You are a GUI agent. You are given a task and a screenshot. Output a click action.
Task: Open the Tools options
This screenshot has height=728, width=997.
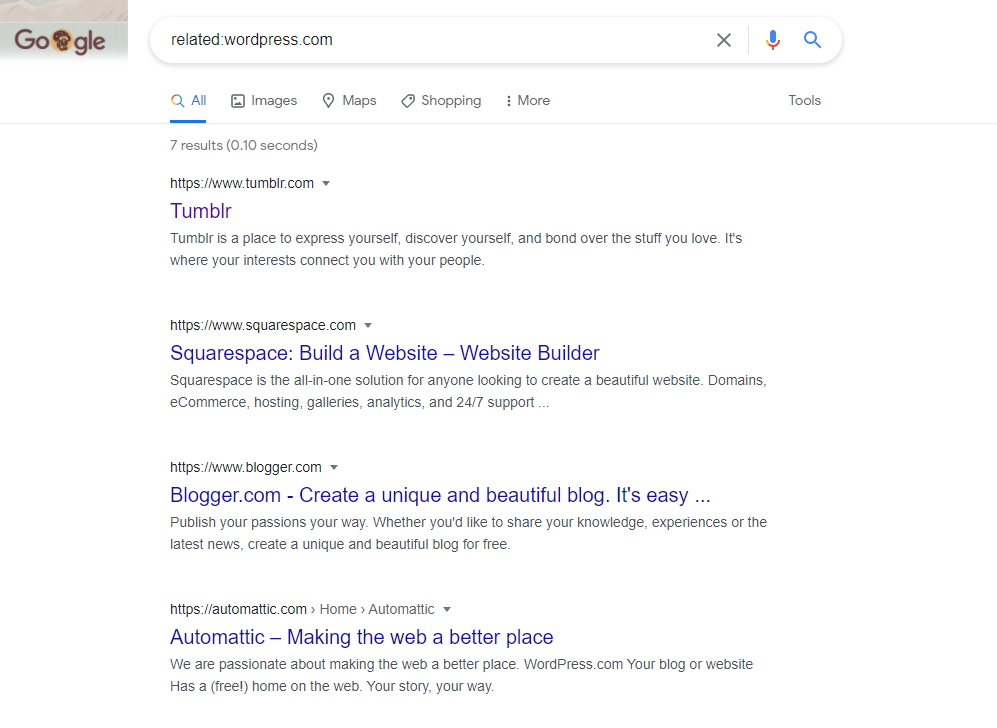[x=804, y=100]
